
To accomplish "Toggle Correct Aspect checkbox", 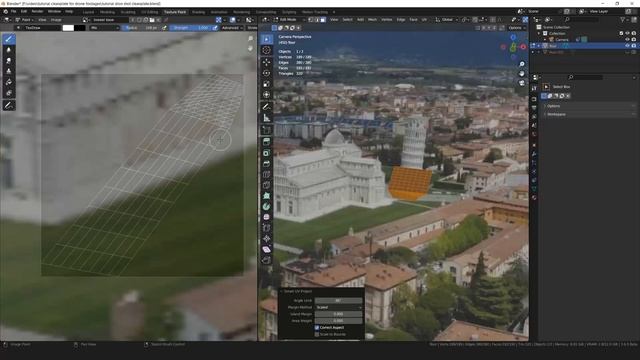I will click(317, 327).
